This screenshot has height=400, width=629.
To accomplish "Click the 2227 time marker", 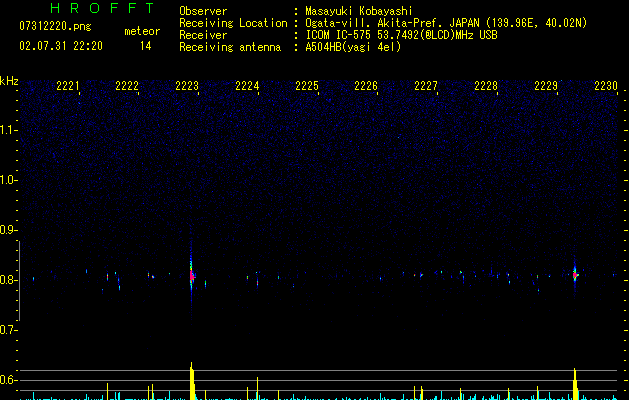I will click(x=426, y=86).
